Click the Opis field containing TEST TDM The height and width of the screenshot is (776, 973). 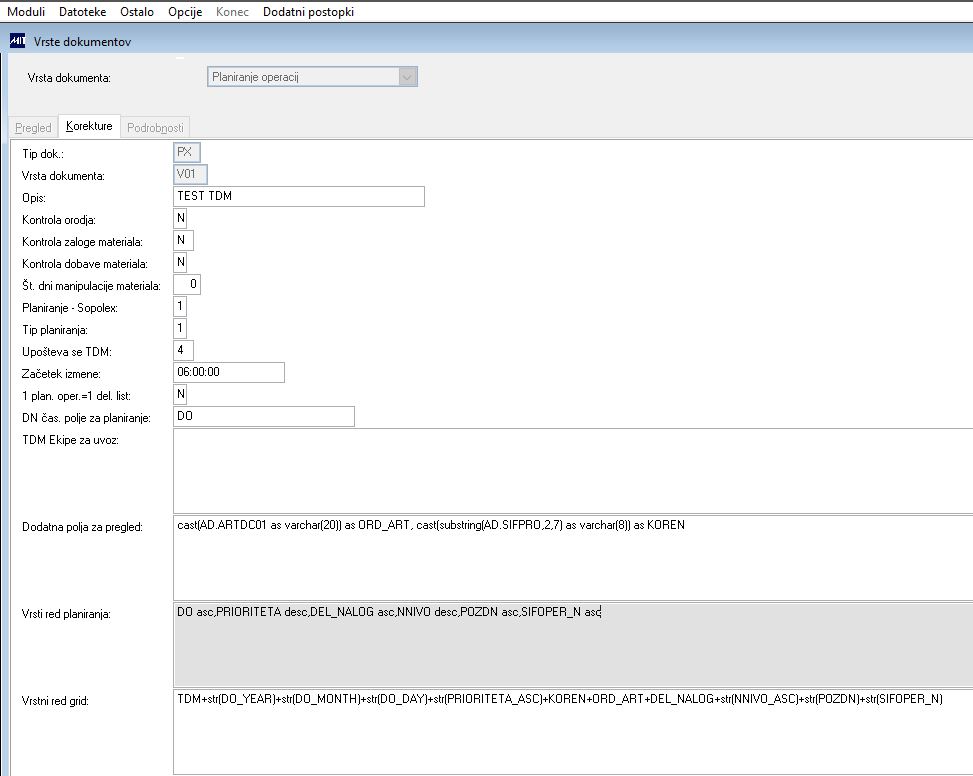tap(299, 196)
